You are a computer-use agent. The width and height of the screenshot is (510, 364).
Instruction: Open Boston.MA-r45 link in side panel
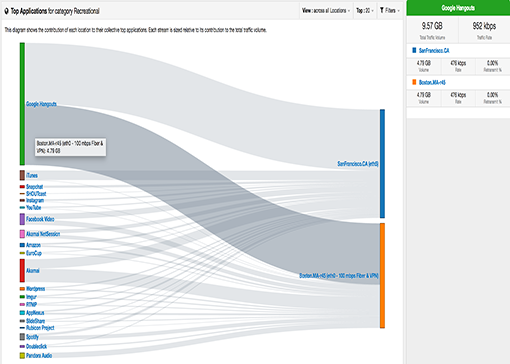click(x=432, y=82)
